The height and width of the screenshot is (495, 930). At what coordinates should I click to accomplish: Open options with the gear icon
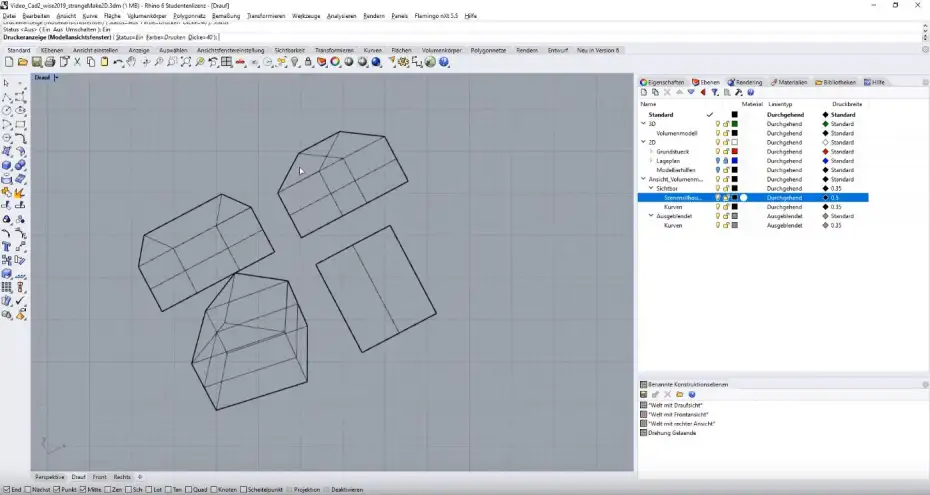(x=403, y=62)
